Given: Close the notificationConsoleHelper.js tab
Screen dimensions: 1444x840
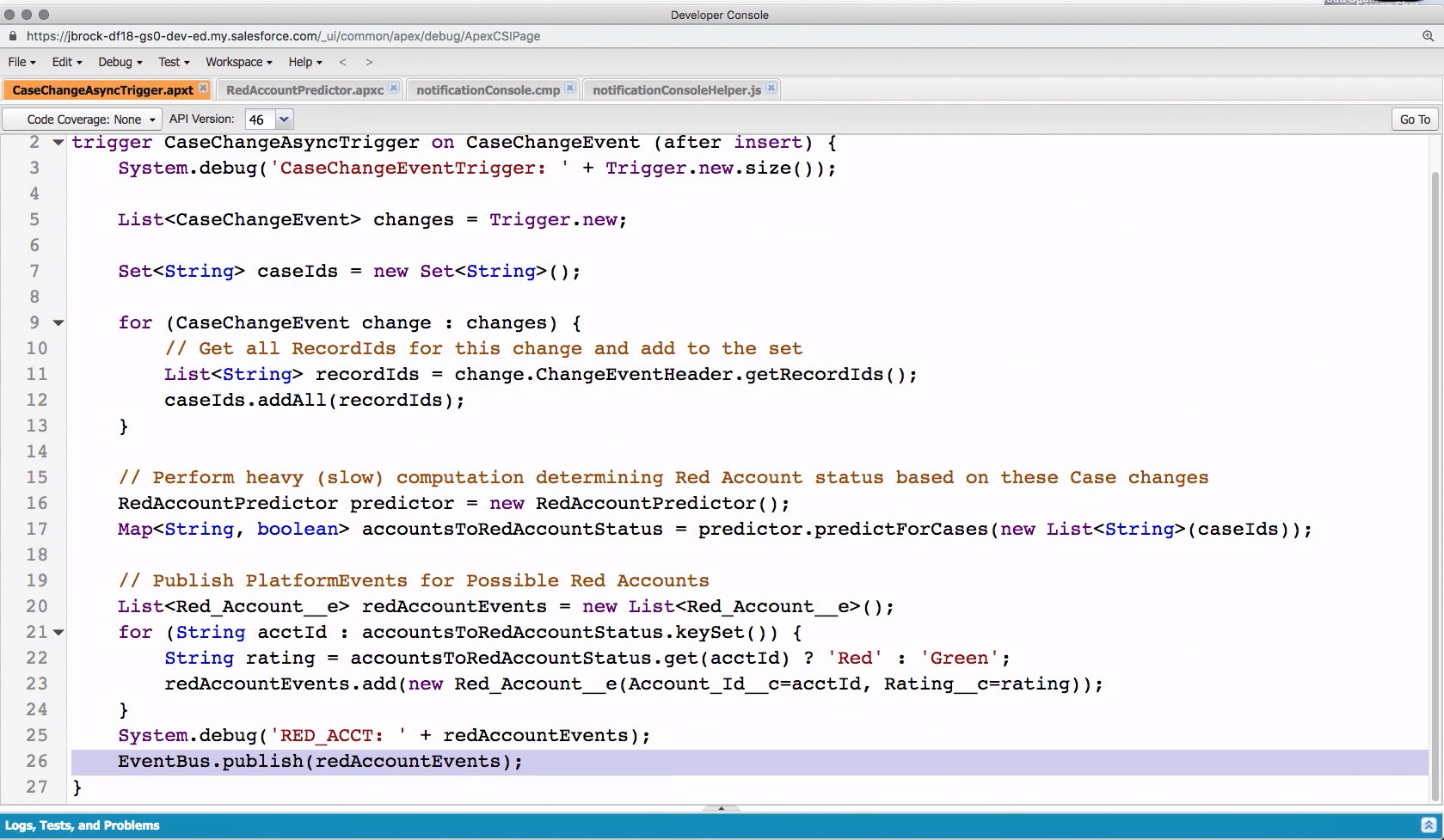Looking at the screenshot, I should point(771,88).
